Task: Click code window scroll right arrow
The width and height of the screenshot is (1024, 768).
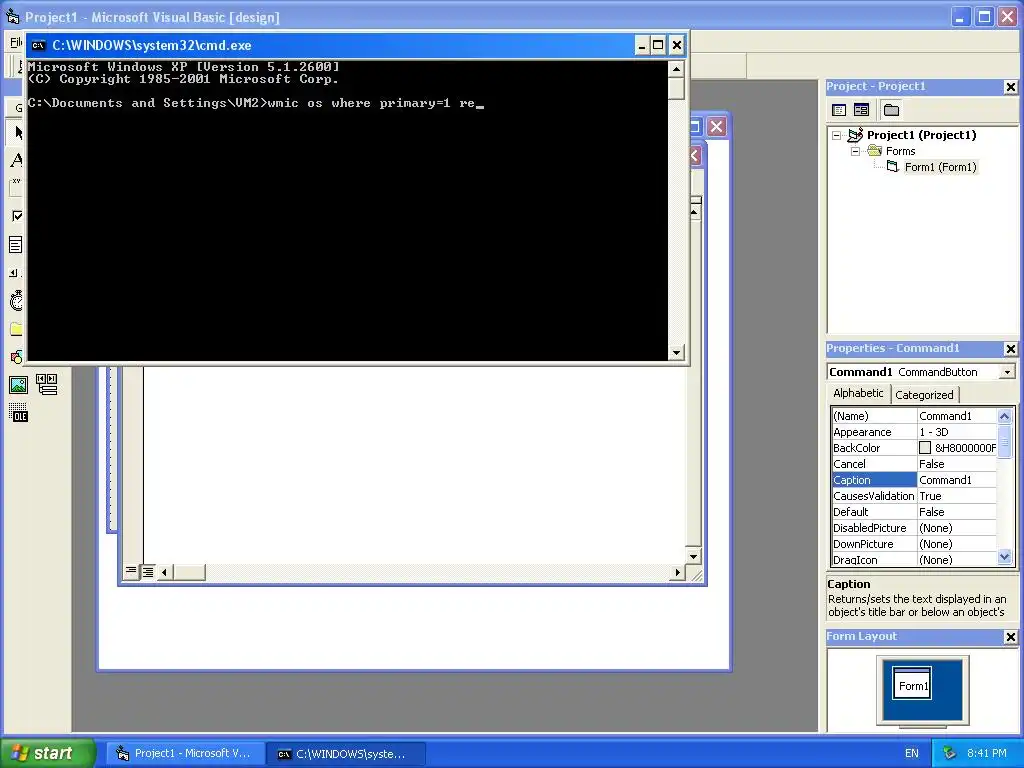Action: click(x=677, y=572)
